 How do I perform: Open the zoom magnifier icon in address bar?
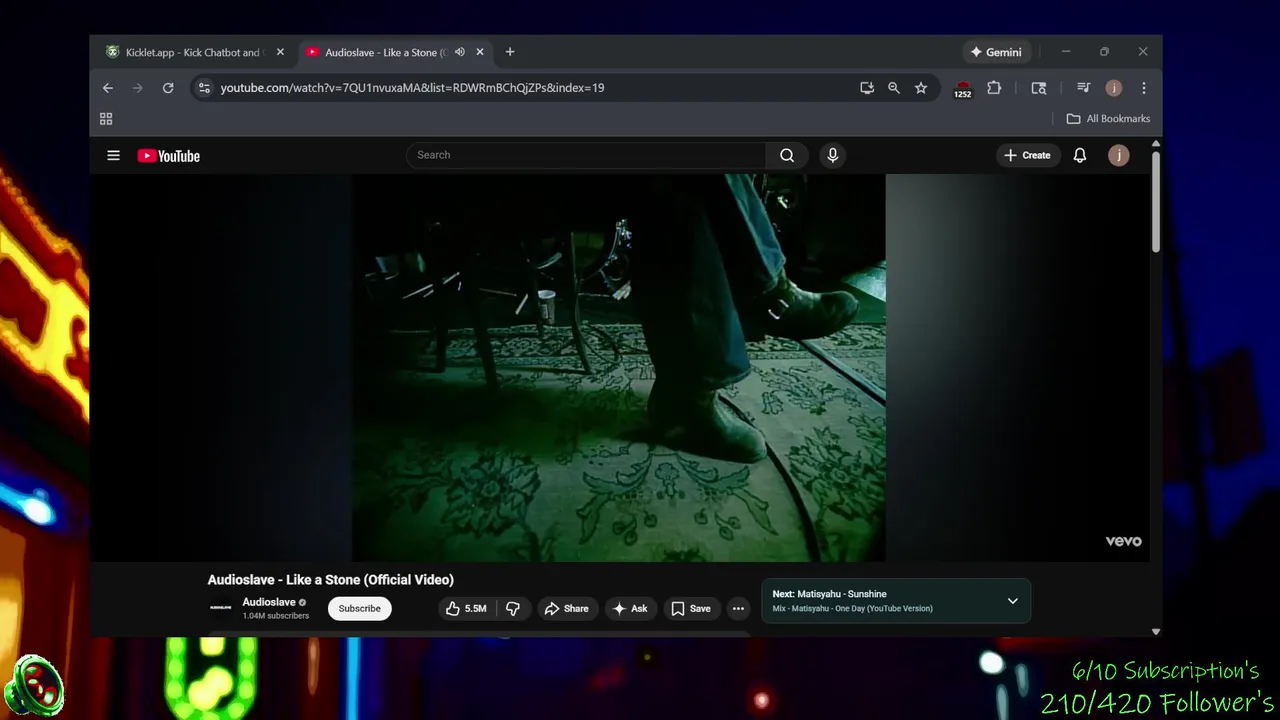894,88
